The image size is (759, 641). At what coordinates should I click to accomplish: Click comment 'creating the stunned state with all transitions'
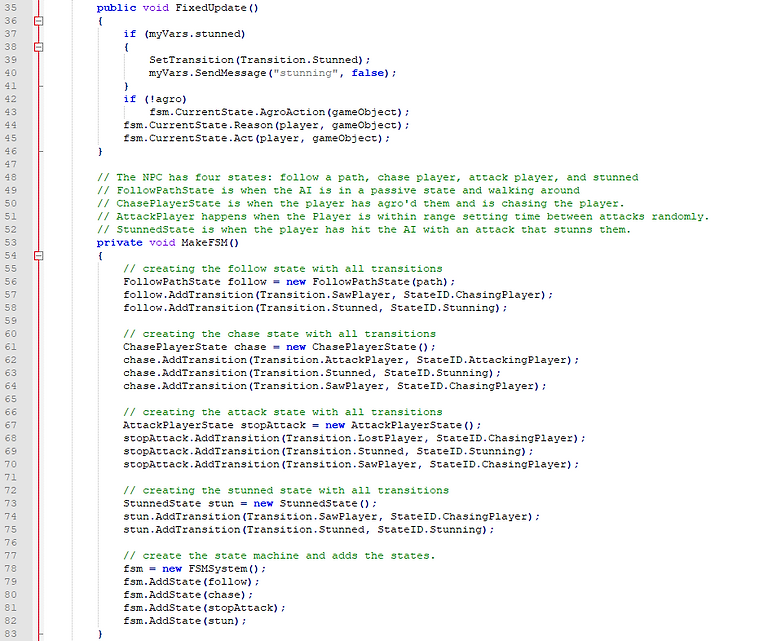pos(286,491)
